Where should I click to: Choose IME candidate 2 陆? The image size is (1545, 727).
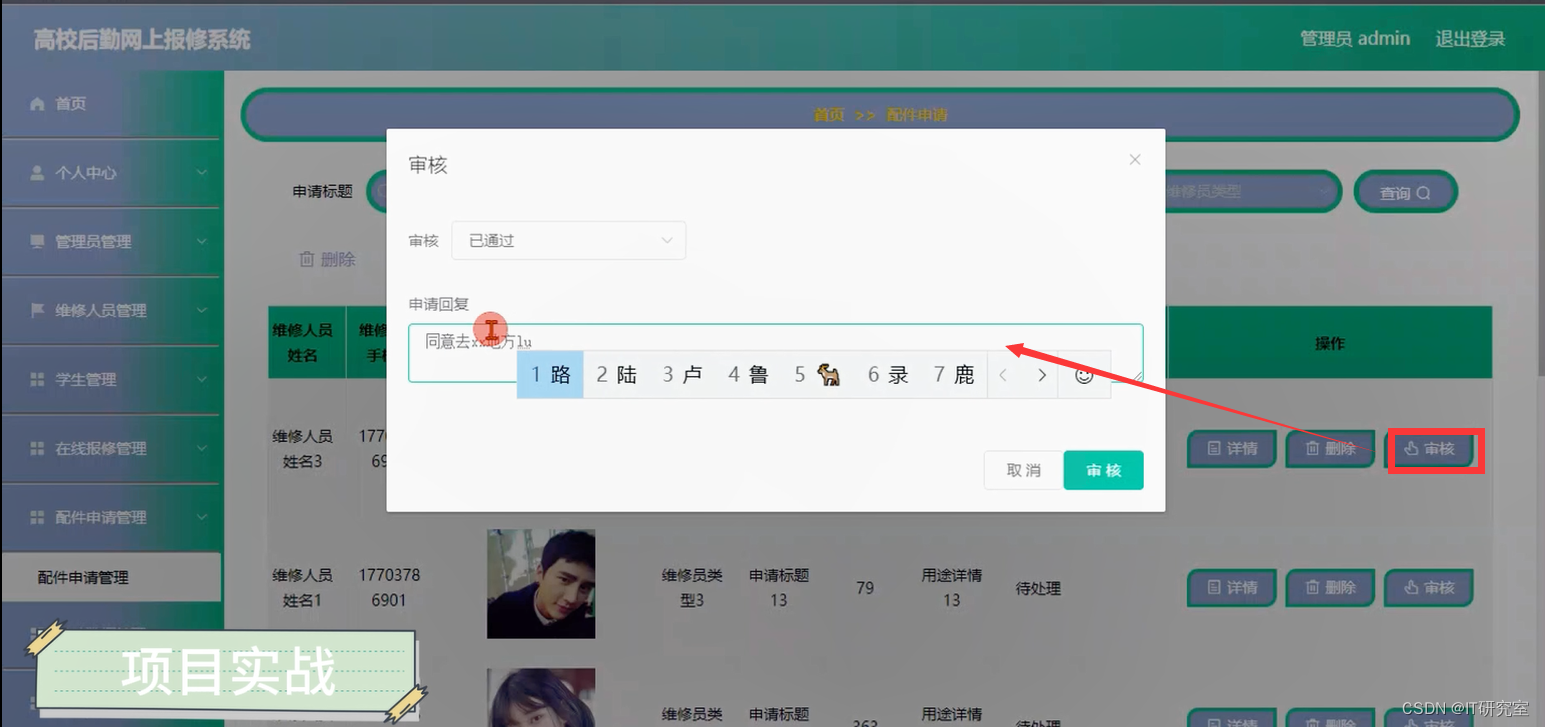point(616,375)
